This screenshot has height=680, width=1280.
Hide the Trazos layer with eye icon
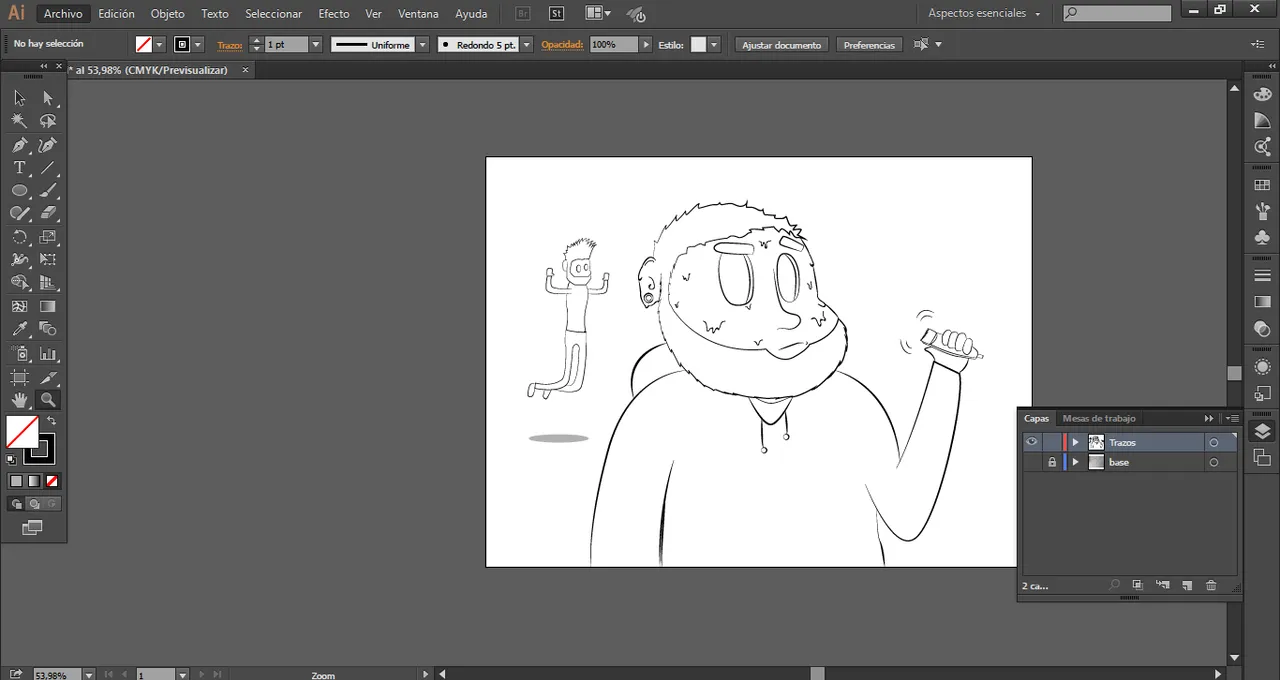pos(1031,442)
